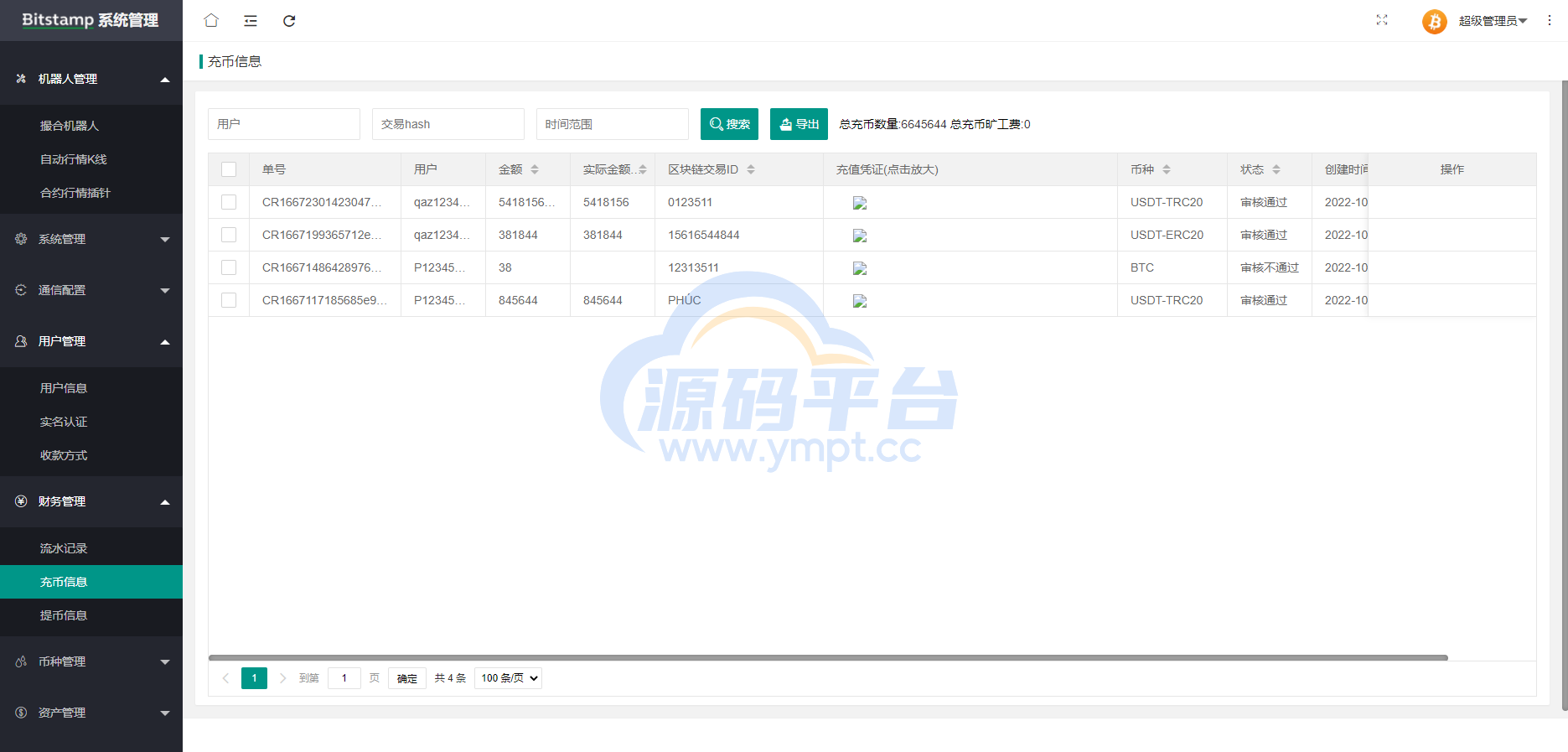1568x752 pixels.
Task: Focus the 用户 search input
Action: point(284,124)
